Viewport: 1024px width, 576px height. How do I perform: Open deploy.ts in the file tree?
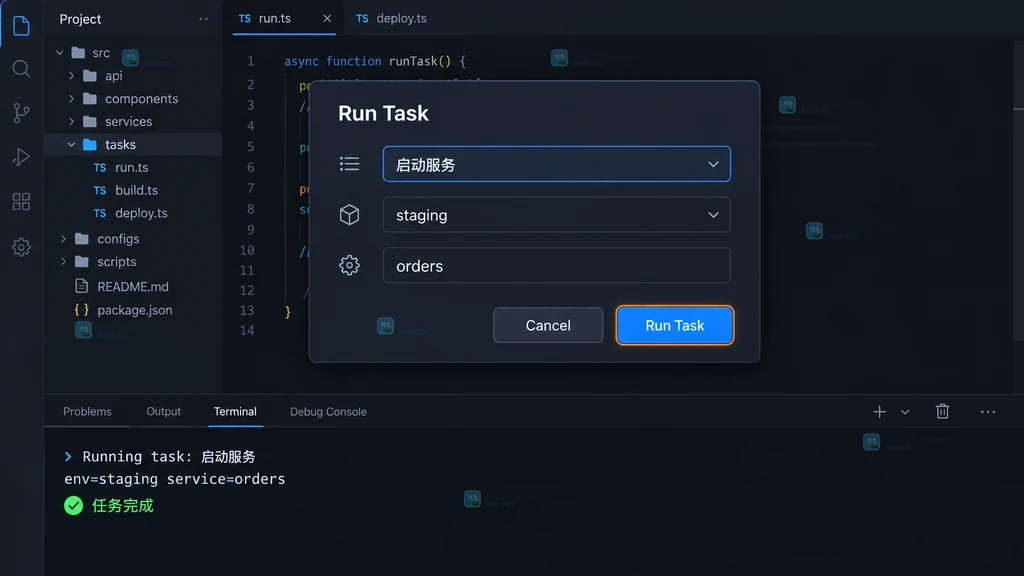[141, 213]
